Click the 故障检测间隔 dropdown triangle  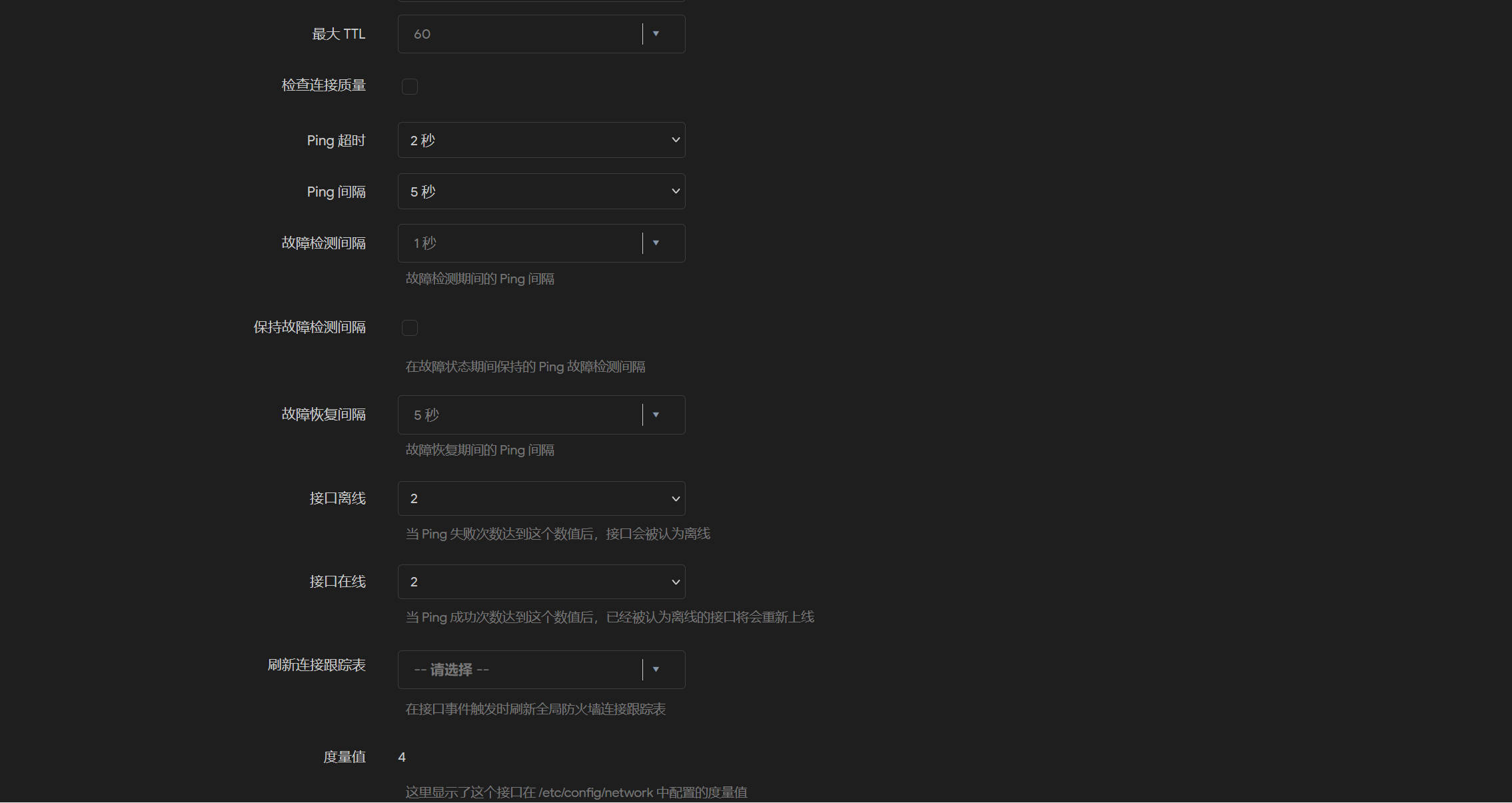(x=656, y=243)
